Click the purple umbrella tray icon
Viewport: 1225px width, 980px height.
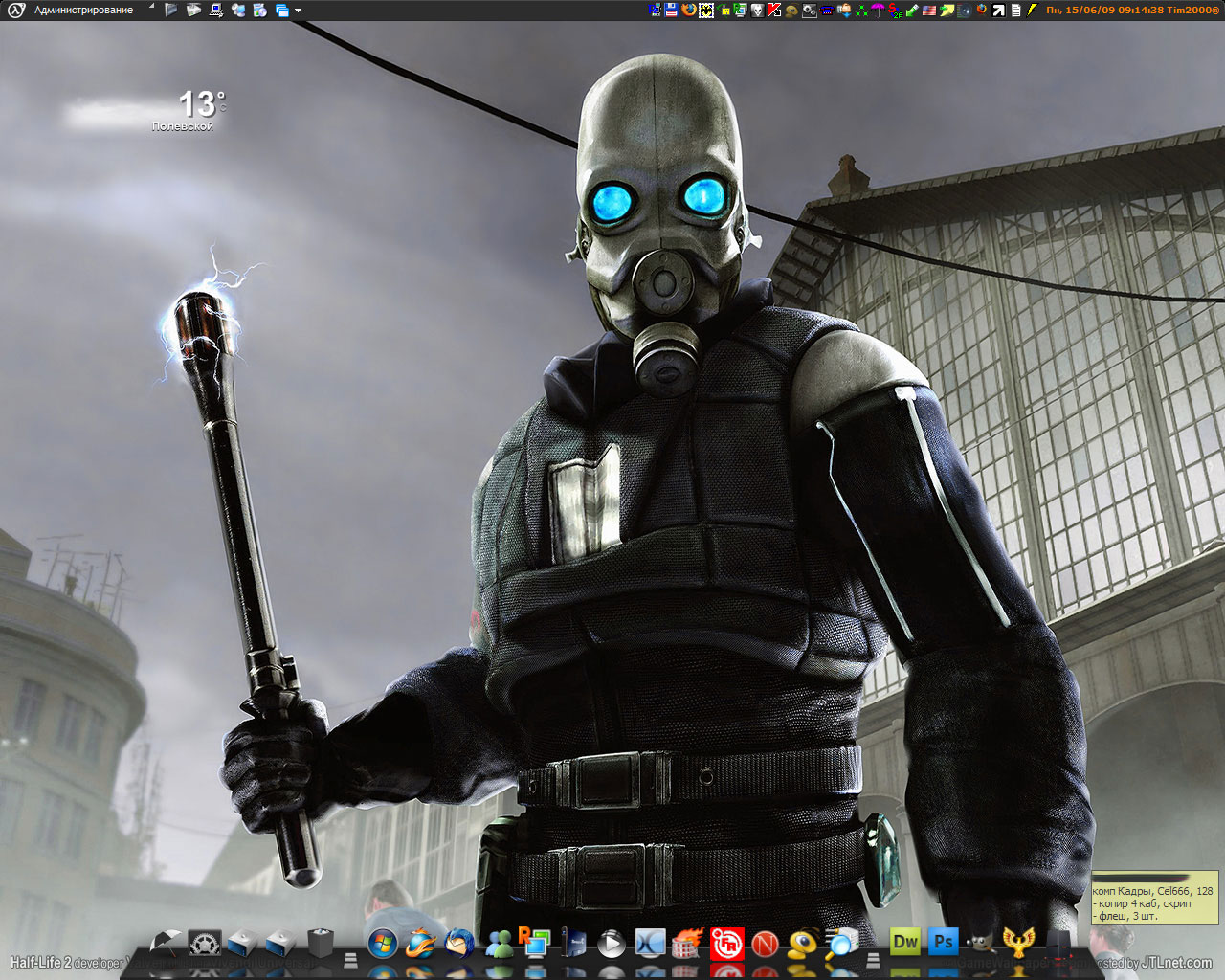point(878,10)
